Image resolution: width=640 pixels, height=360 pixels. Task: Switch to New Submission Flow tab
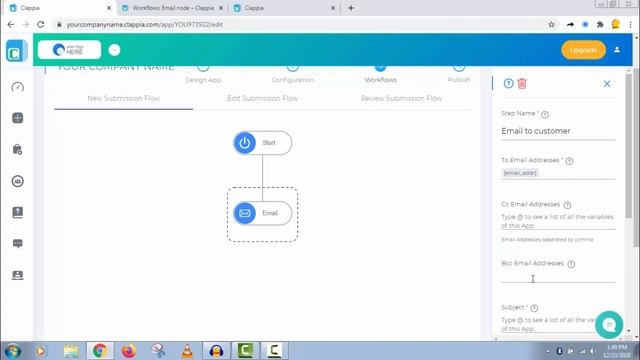[x=124, y=98]
